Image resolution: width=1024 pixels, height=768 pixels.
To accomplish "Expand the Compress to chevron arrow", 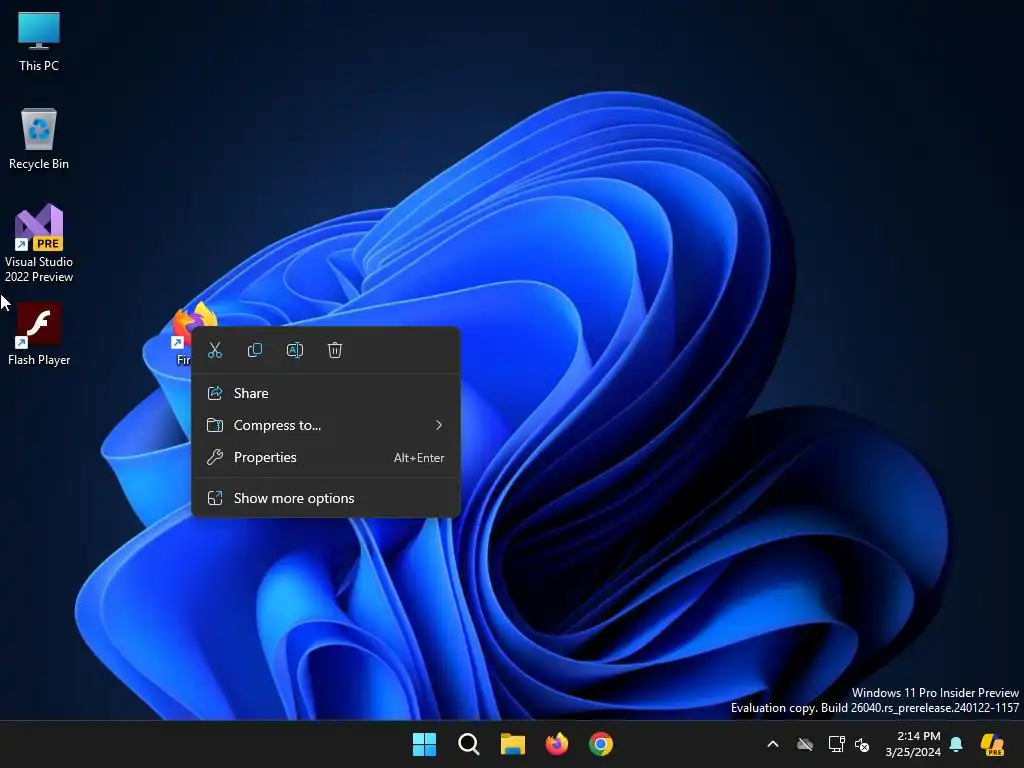I will tap(439, 425).
